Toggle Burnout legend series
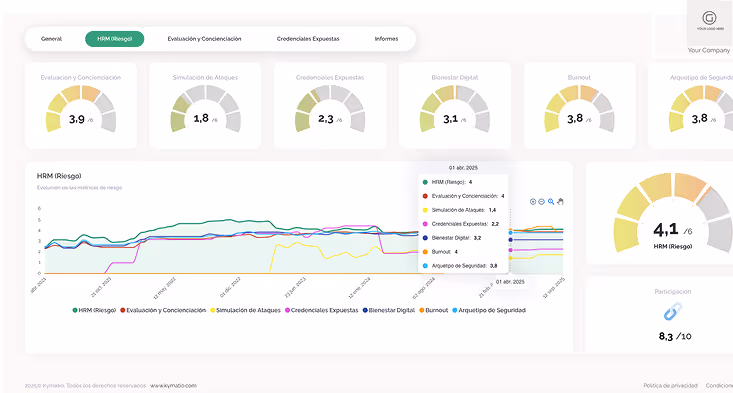The image size is (733, 393). (x=434, y=310)
